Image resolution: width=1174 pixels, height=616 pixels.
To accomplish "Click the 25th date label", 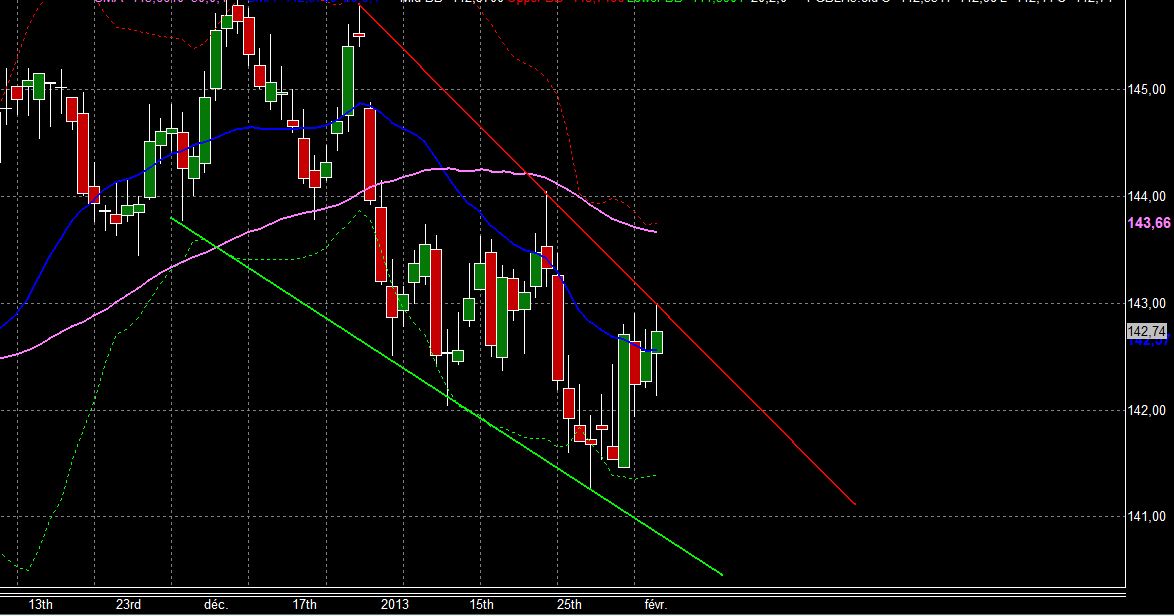I will tap(569, 604).
